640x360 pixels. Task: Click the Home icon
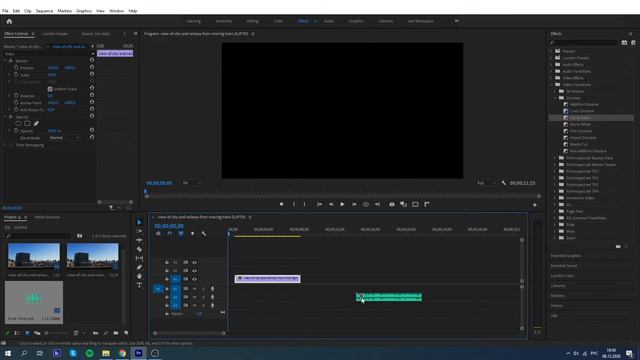9,21
